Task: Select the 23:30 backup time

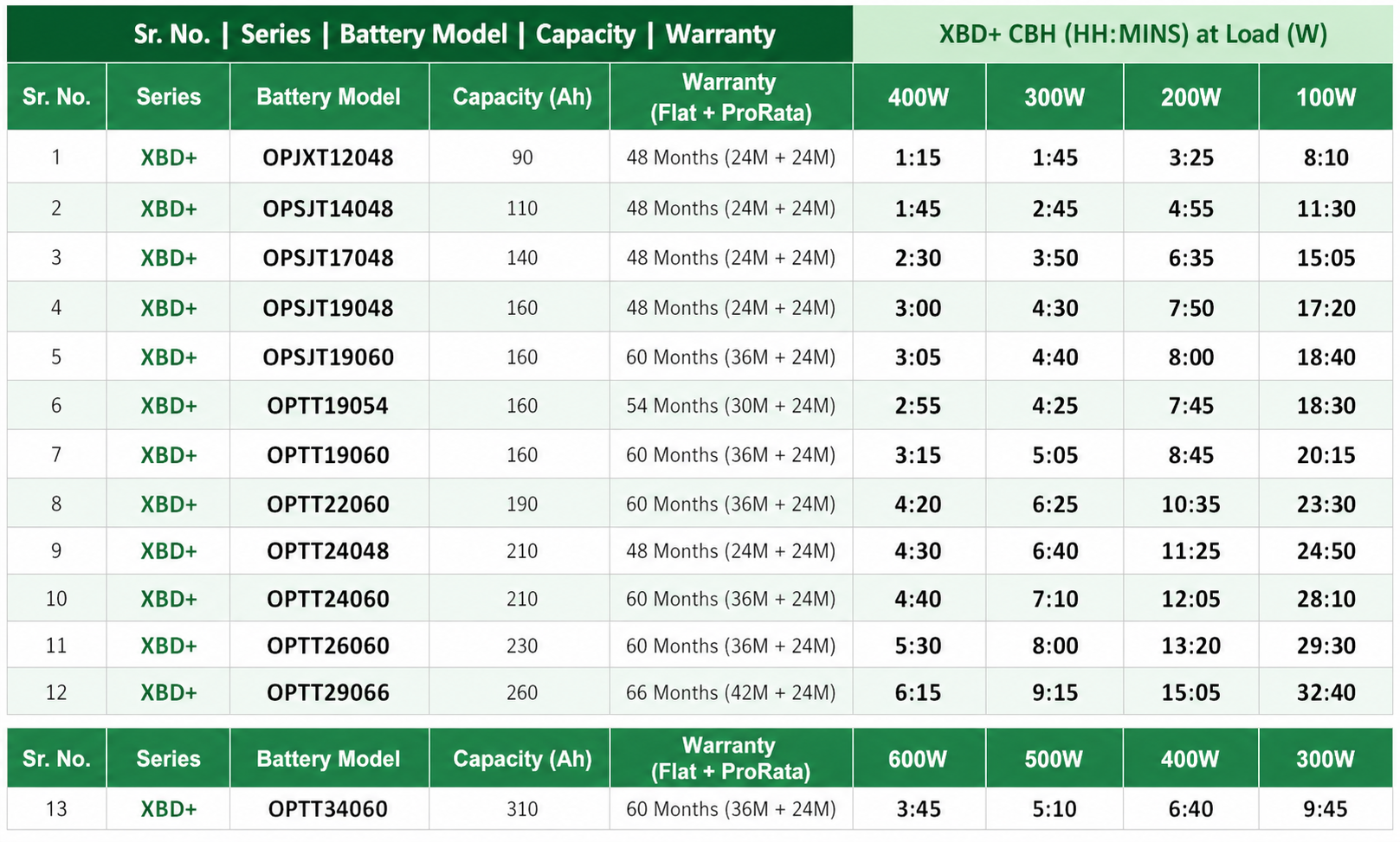Action: click(x=1326, y=505)
